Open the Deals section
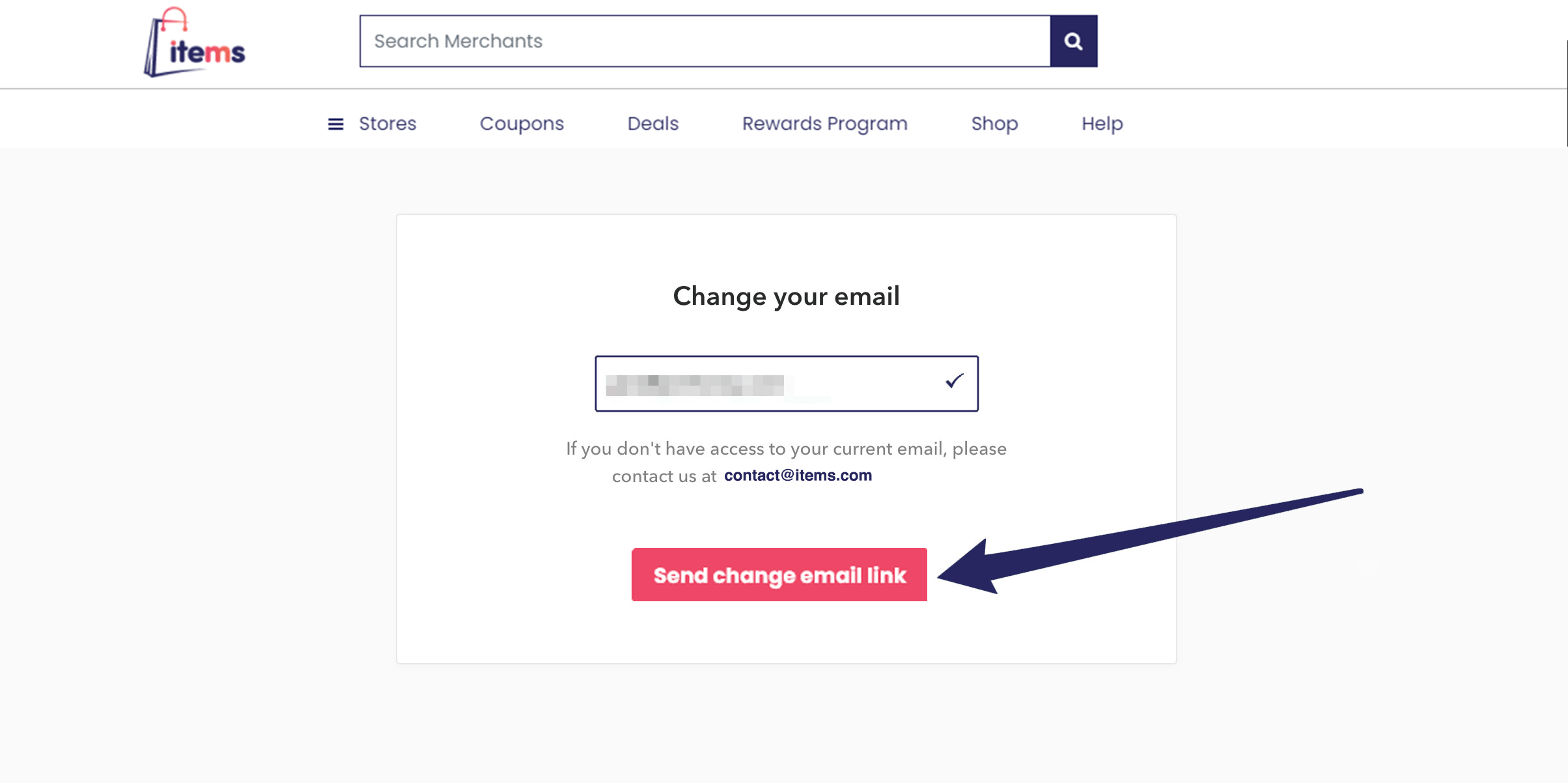This screenshot has width=1568, height=783. [x=652, y=124]
